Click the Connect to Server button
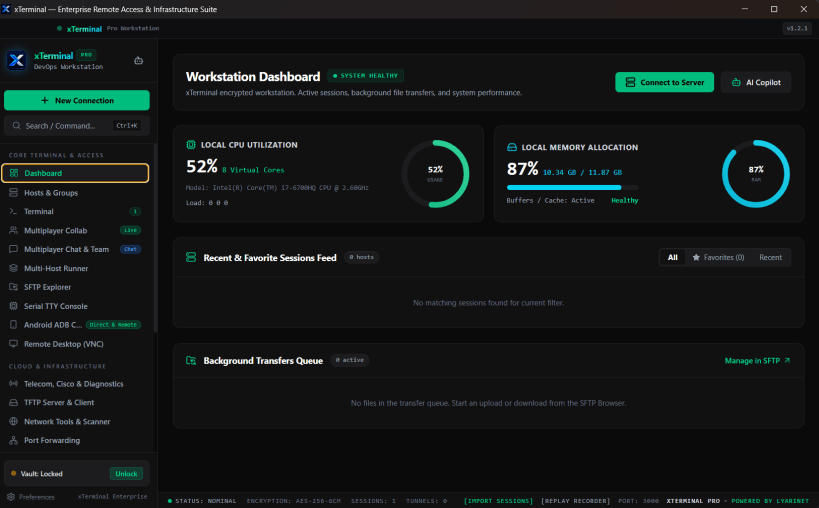Screen dimensions: 819x508 pyautogui.click(x=664, y=82)
